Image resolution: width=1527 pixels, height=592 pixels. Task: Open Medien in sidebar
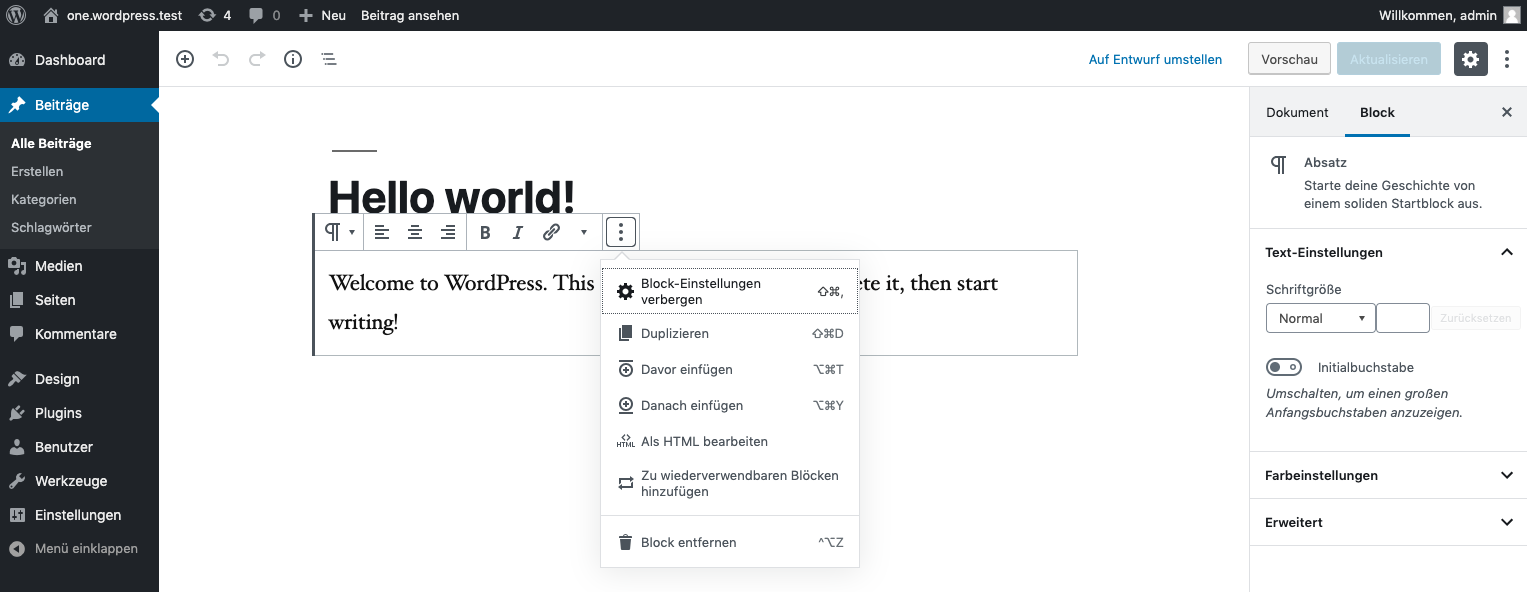click(79, 266)
